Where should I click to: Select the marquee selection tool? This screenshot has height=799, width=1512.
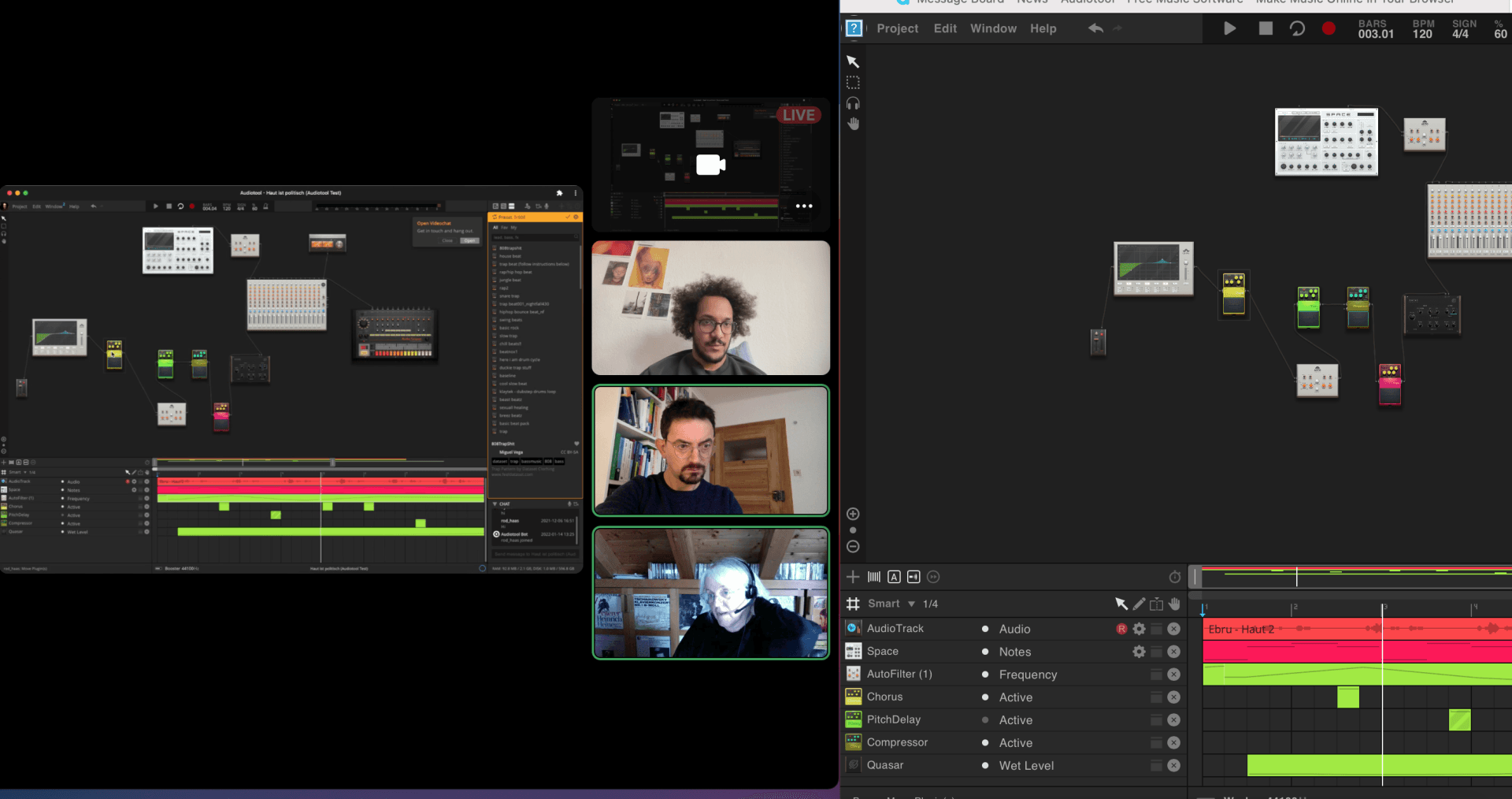[x=853, y=83]
